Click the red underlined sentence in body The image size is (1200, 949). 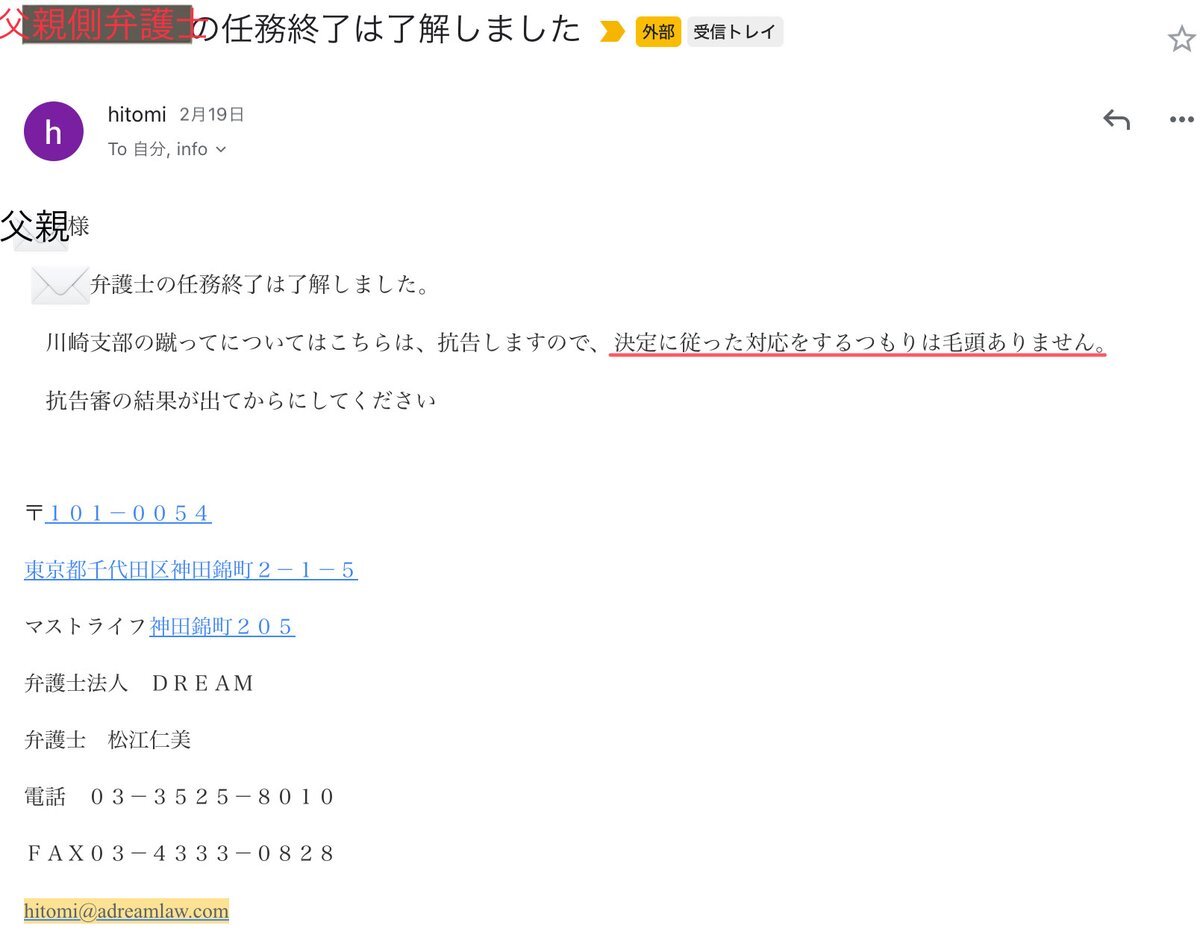pyautogui.click(x=860, y=343)
